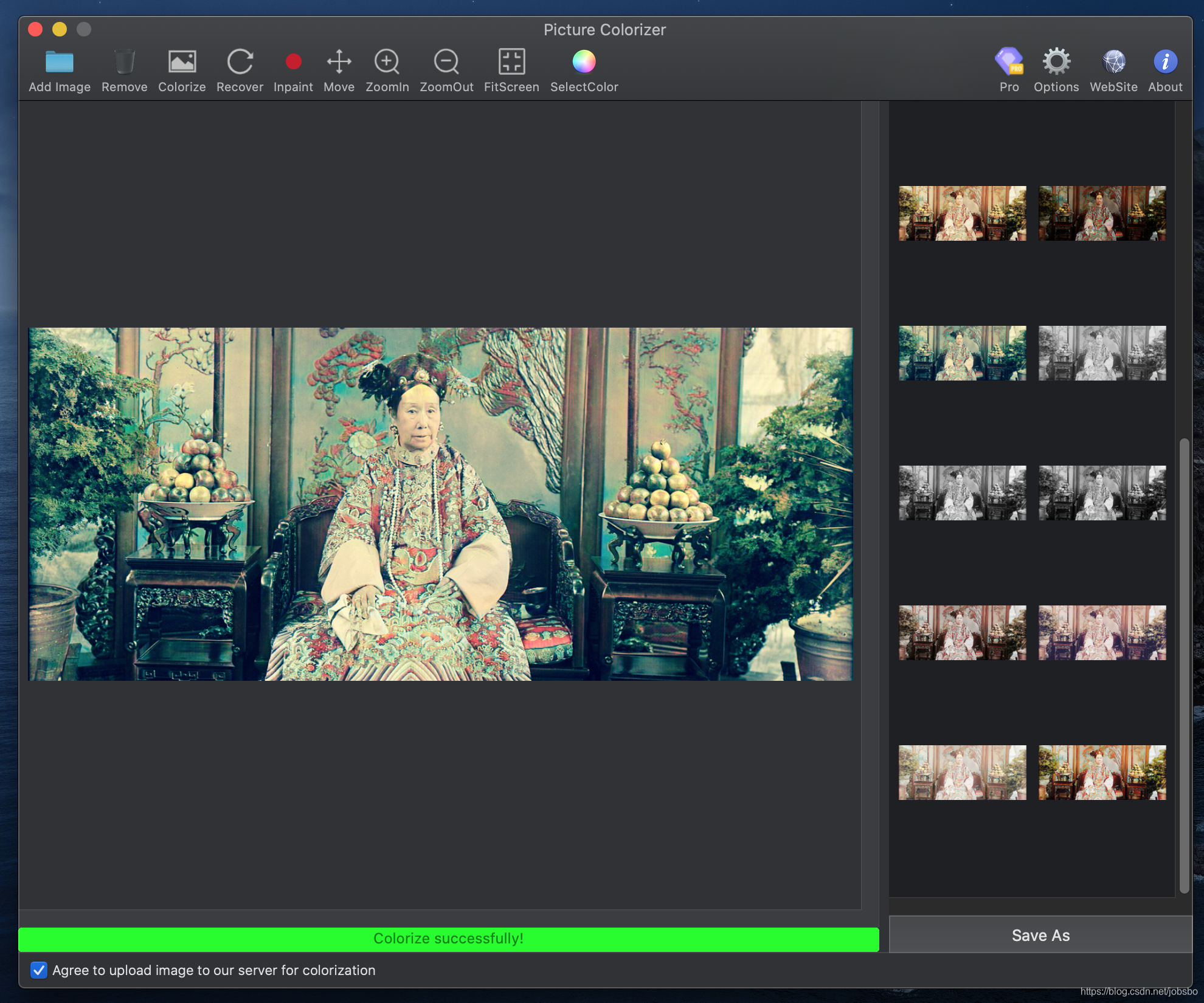
Task: Open the WebSite globe icon
Action: coord(1113,62)
